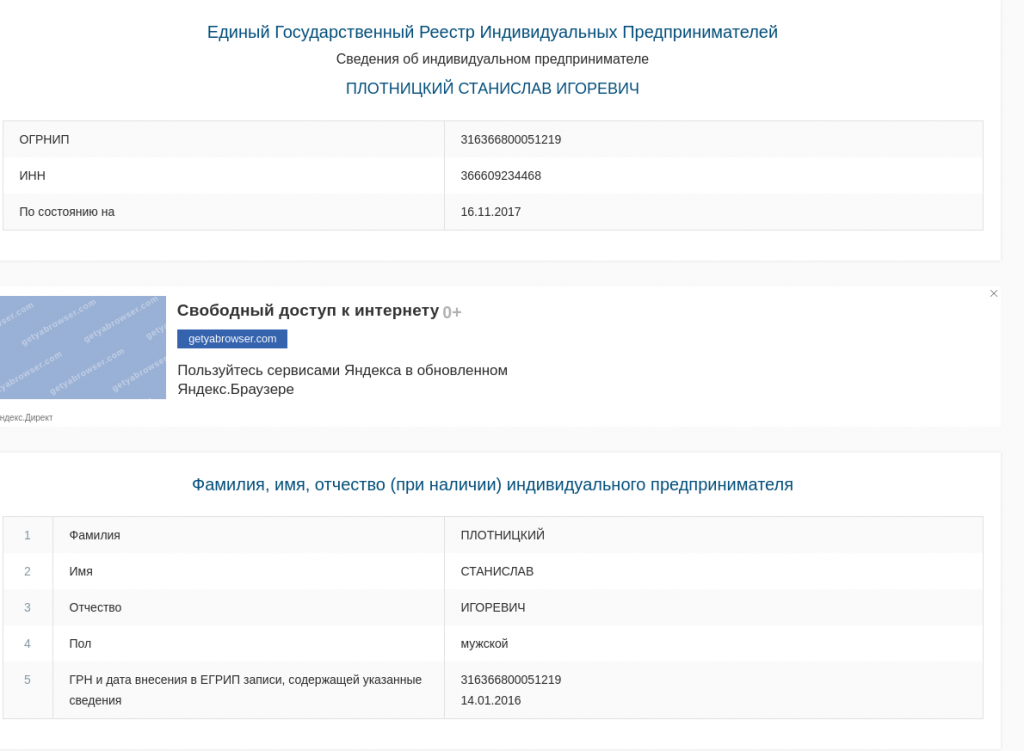Close the Yandex browser advertisement
The image size is (1024, 751).
(x=993, y=293)
